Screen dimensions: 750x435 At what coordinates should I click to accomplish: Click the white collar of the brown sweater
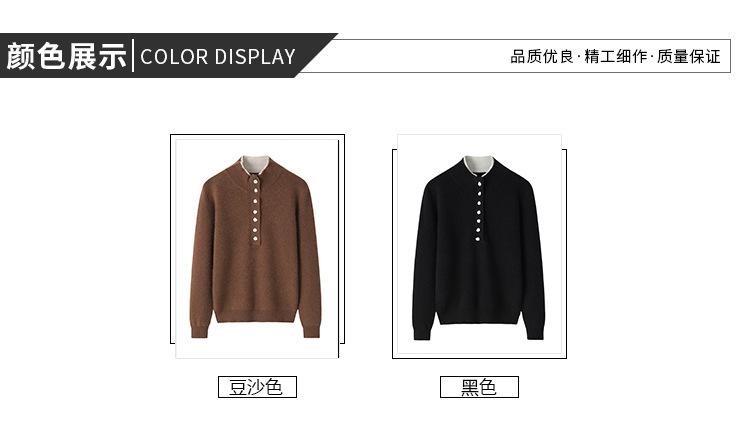click(x=255, y=164)
